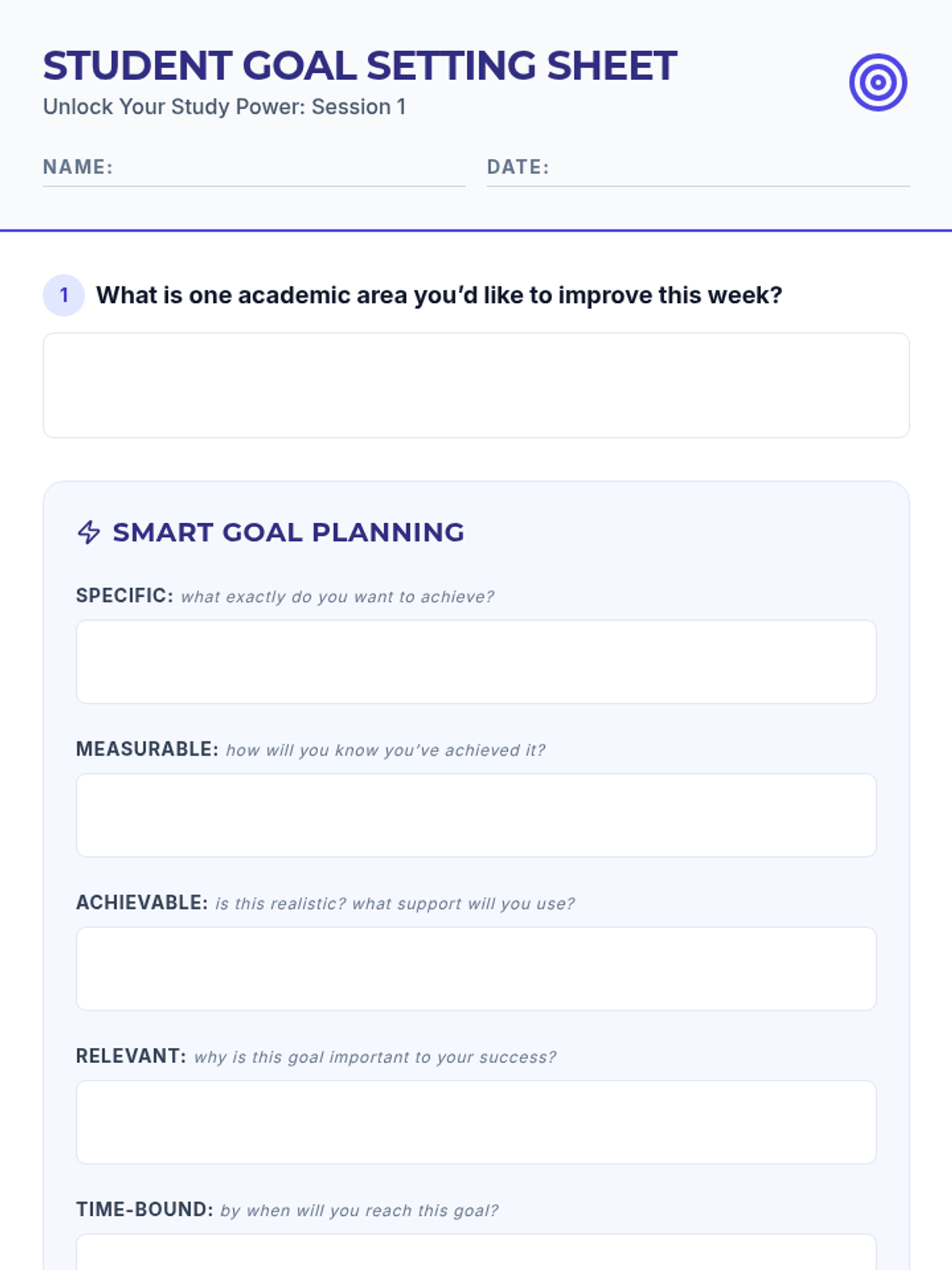Screen dimensions: 952x1270
Task: Click the academic area question text
Action: pyautogui.click(x=439, y=295)
